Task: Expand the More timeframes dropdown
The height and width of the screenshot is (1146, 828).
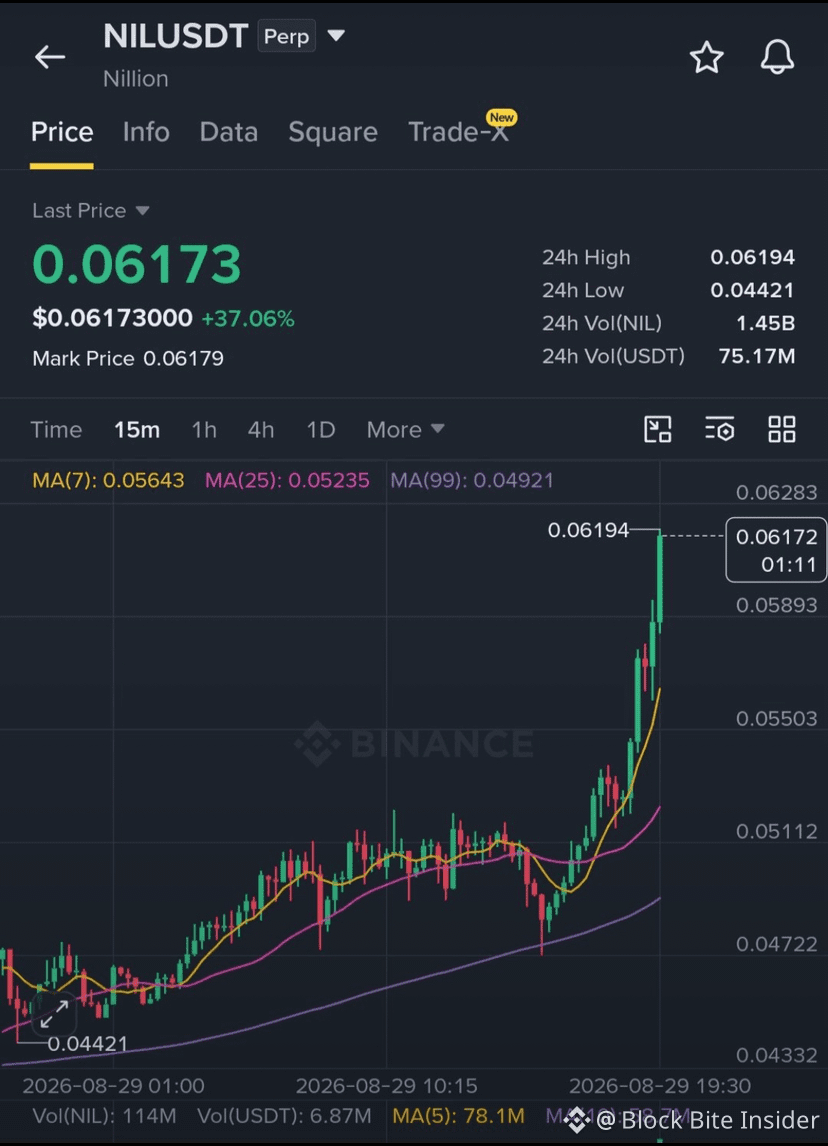Action: (406, 429)
